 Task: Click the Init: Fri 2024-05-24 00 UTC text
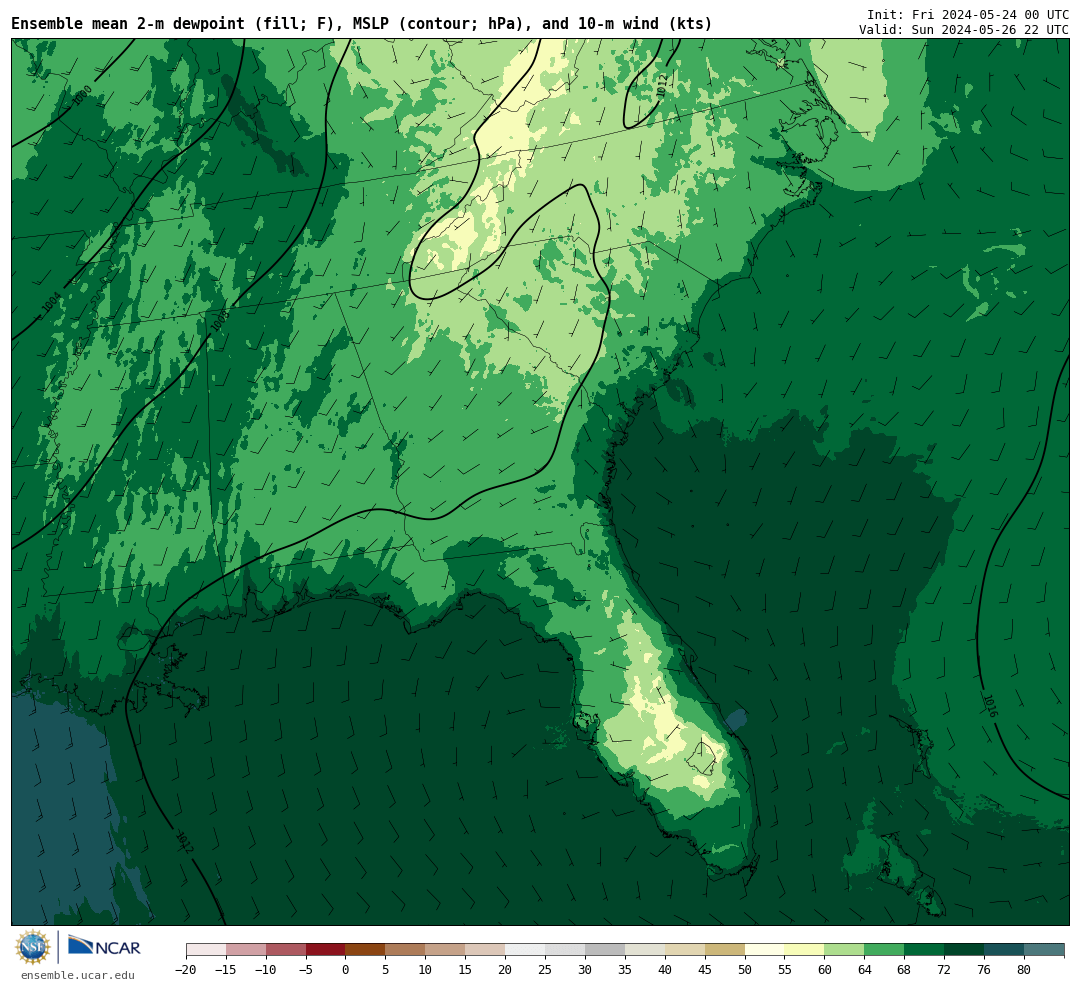tap(968, 14)
